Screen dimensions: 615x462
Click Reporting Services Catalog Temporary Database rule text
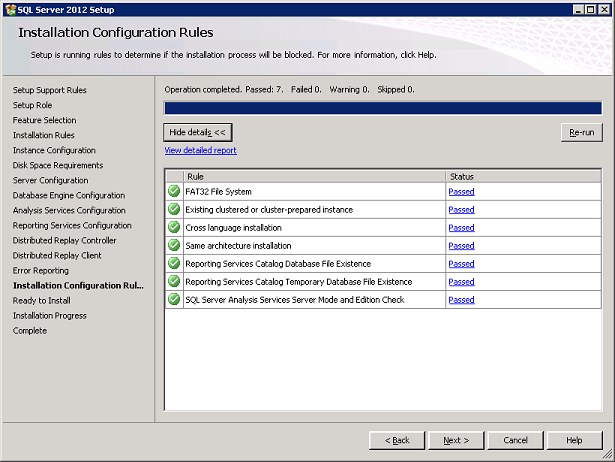point(299,282)
